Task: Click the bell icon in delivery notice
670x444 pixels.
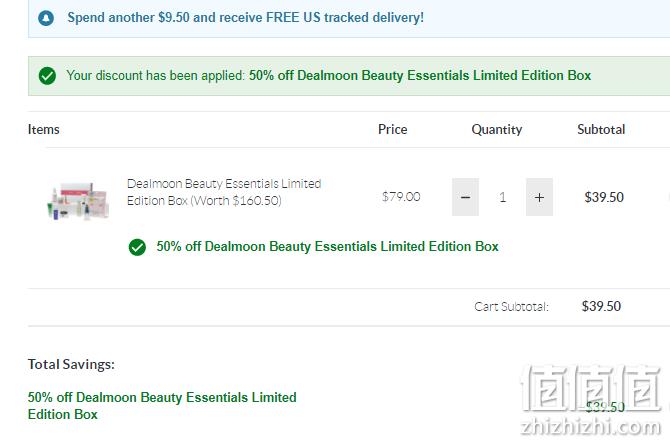Action: click(46, 18)
